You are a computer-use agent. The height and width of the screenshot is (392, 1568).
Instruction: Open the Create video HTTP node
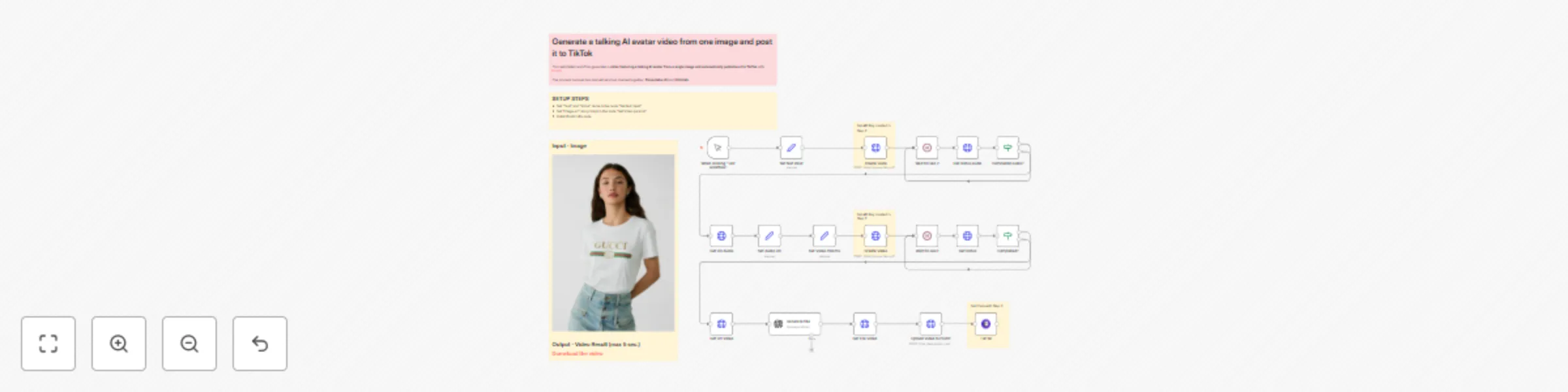[x=875, y=236]
